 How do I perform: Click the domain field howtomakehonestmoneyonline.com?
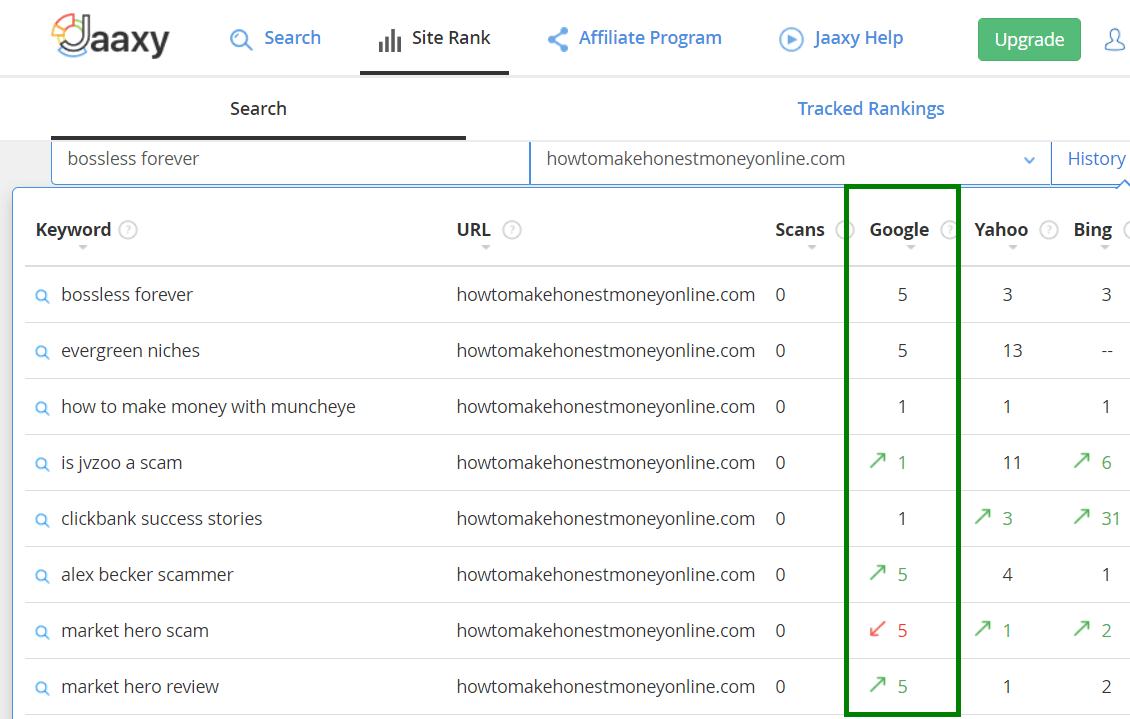click(x=790, y=162)
